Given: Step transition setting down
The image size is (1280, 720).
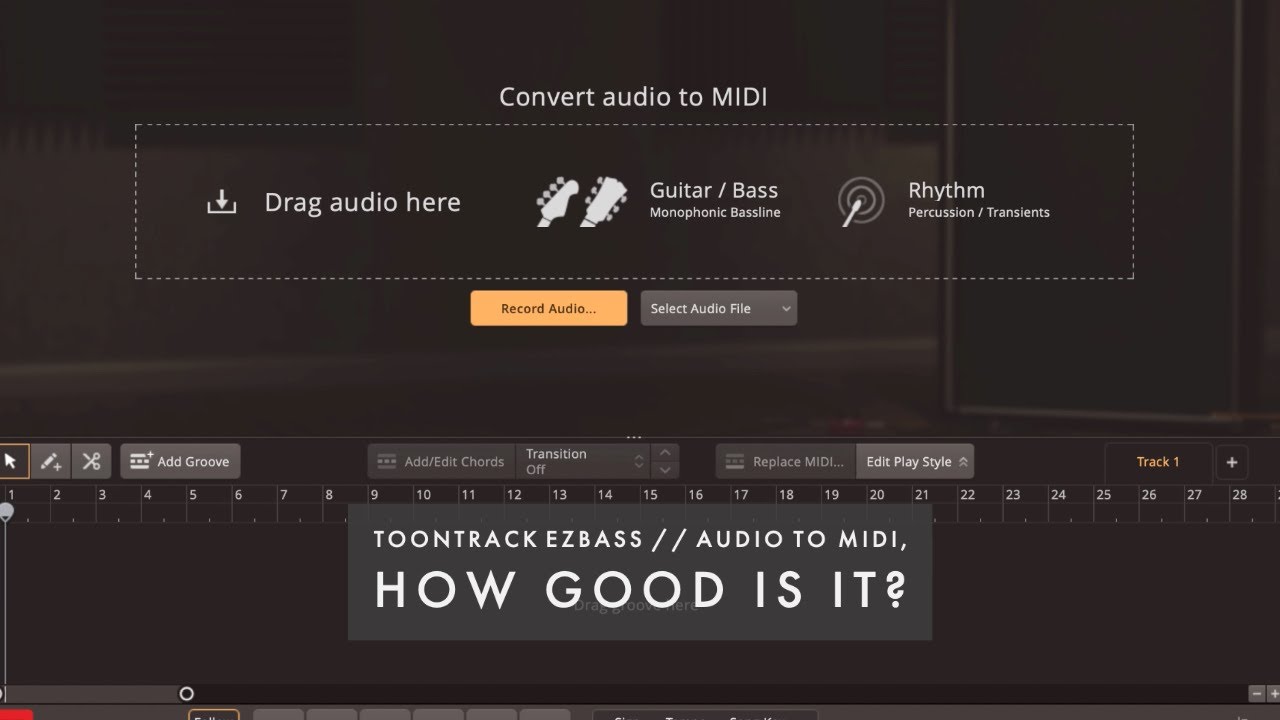Looking at the screenshot, I should tap(666, 470).
